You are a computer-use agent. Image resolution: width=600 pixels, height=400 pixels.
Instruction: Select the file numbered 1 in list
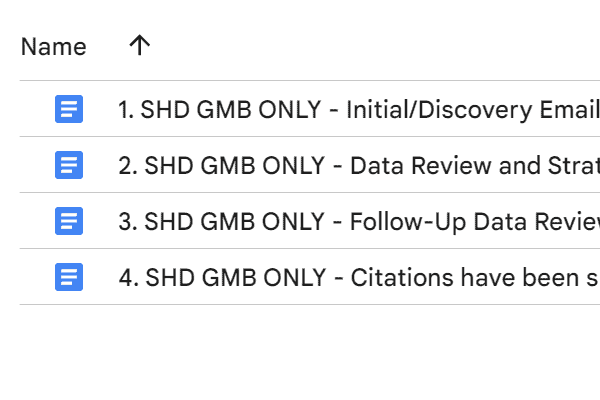(300, 109)
